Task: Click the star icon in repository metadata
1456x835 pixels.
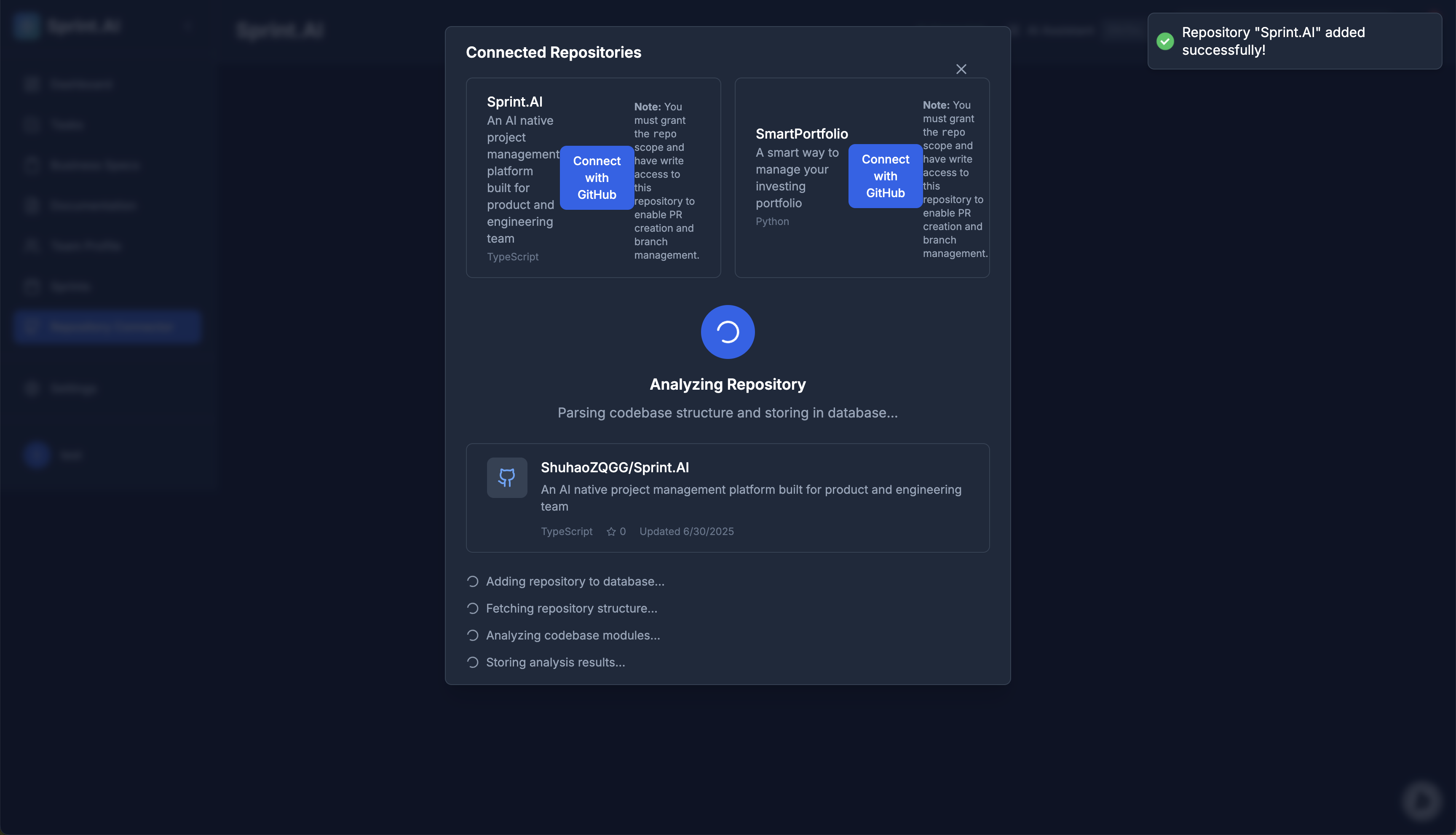Action: coord(611,532)
